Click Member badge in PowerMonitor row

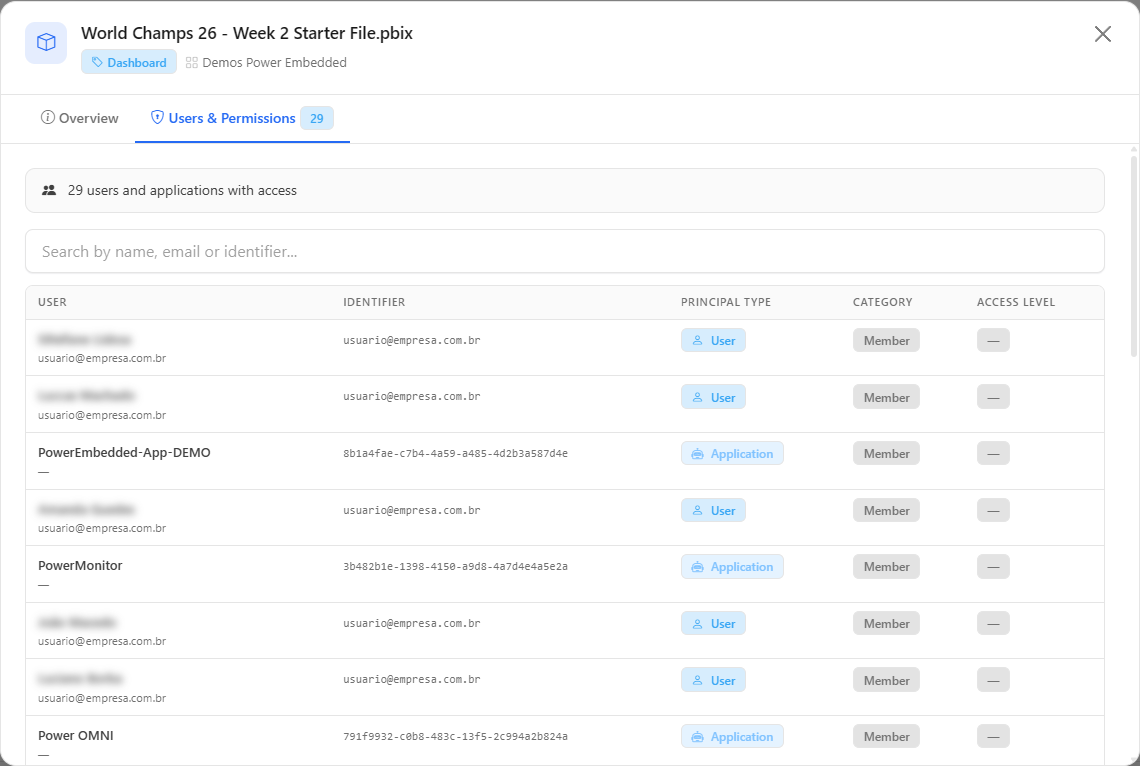coord(886,567)
